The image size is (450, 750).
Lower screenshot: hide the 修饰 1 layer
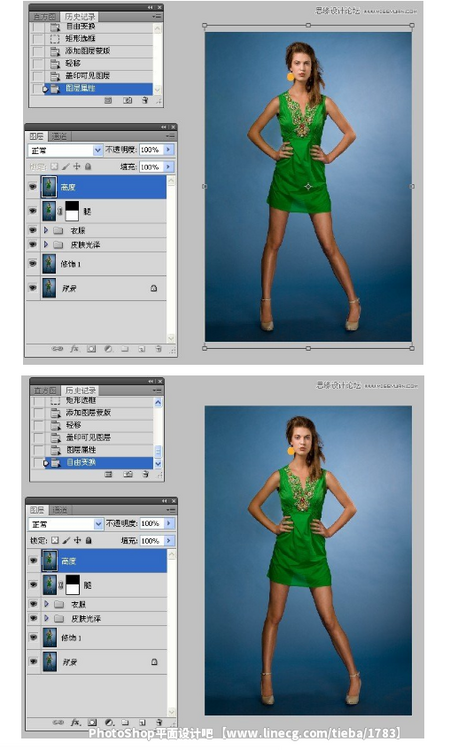[x=33, y=637]
